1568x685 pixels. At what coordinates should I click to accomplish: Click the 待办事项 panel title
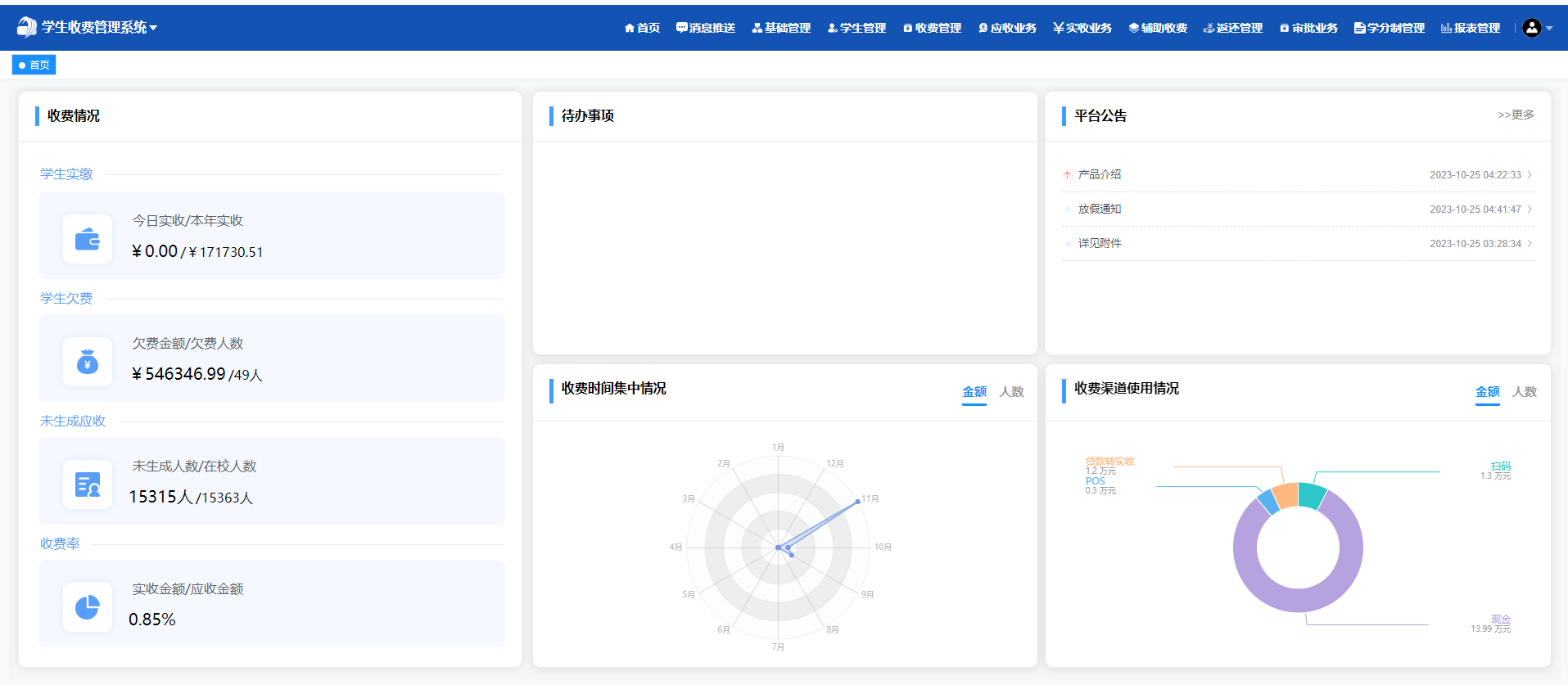coord(588,115)
